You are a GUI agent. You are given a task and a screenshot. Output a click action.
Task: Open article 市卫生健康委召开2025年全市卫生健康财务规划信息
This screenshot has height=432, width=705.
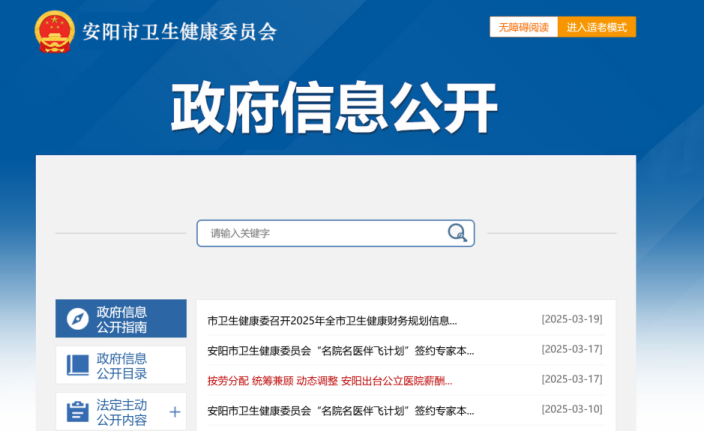(332, 321)
